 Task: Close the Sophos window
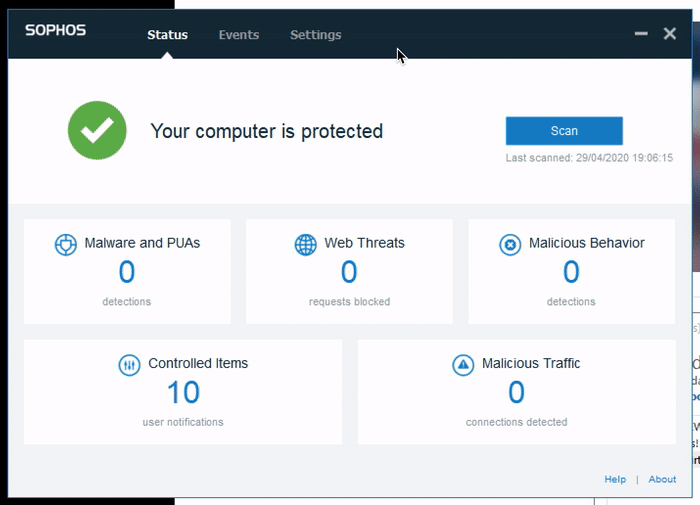pyautogui.click(x=670, y=33)
